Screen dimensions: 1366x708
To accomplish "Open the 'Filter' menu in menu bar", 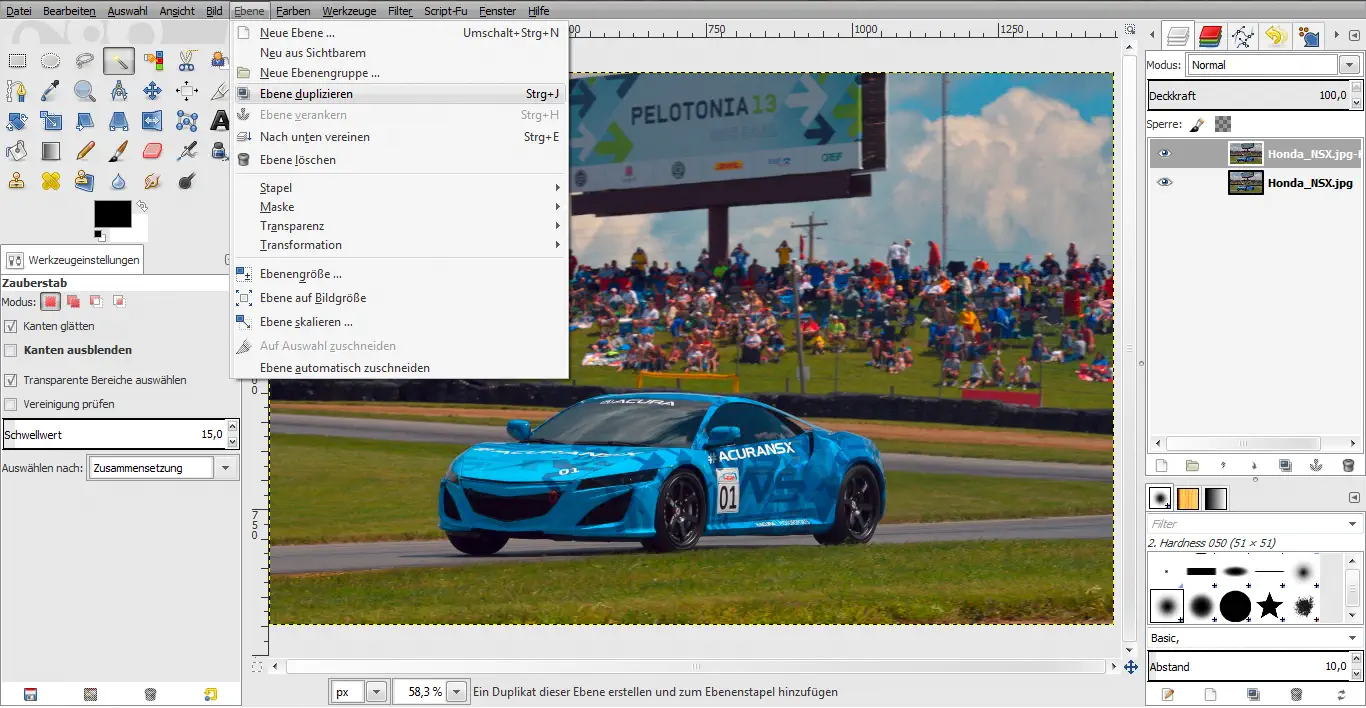I will tap(400, 11).
